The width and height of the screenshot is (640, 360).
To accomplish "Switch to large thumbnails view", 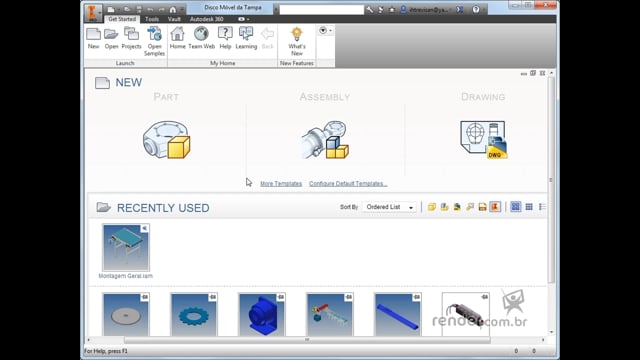I will (x=516, y=207).
